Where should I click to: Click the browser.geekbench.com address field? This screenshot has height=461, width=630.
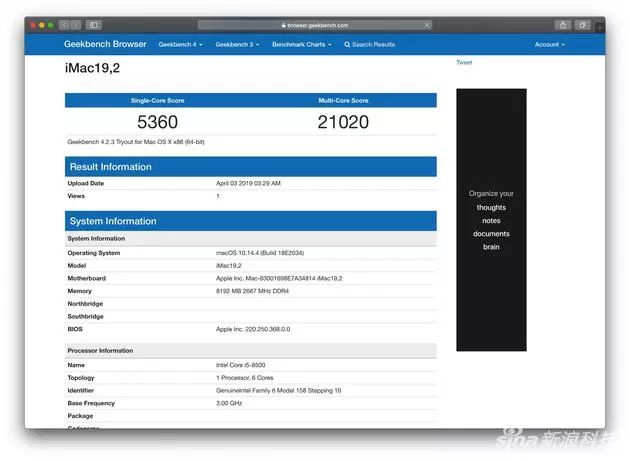tap(315, 25)
